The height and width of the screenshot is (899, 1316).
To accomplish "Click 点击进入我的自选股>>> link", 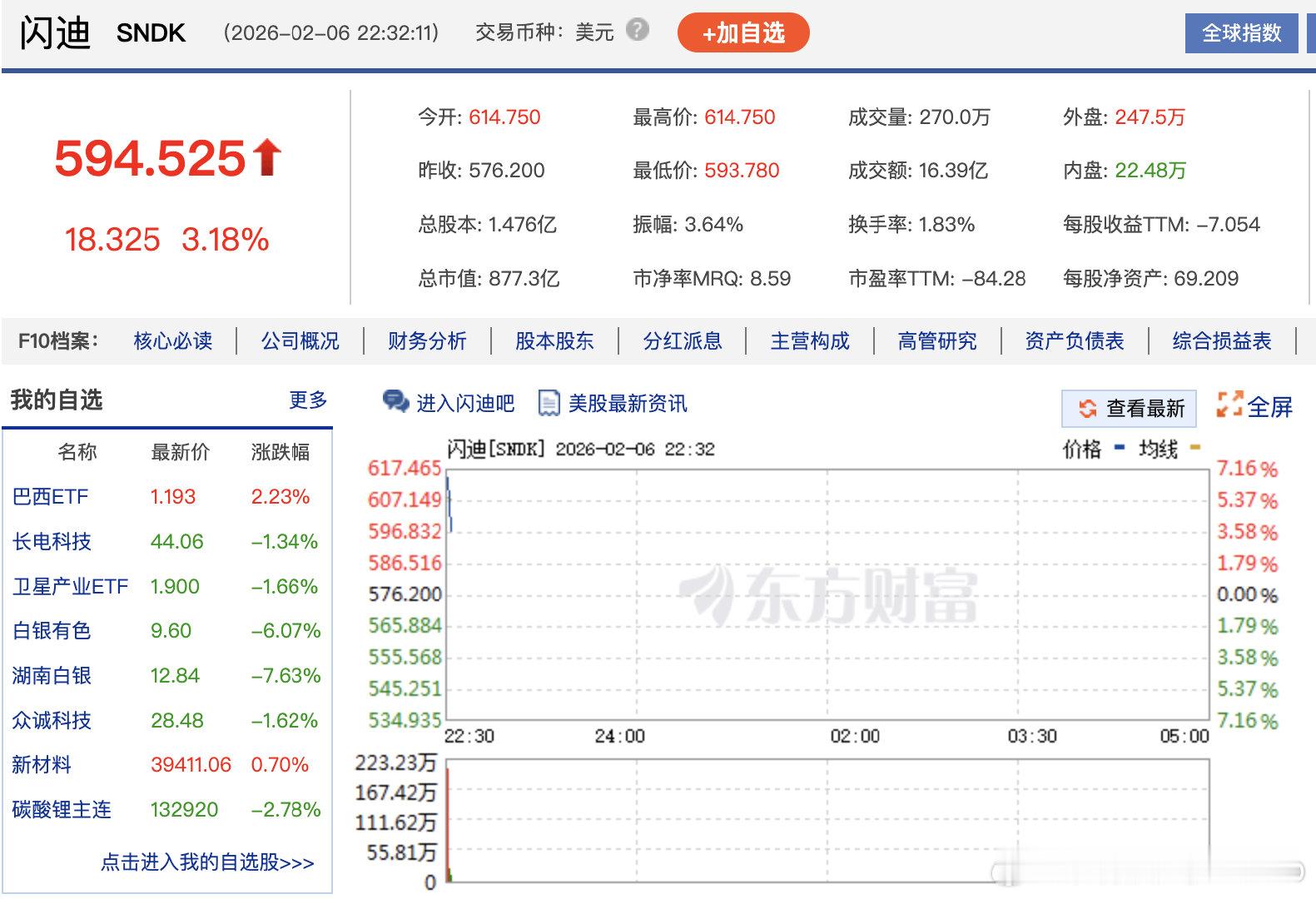I will pos(207,862).
